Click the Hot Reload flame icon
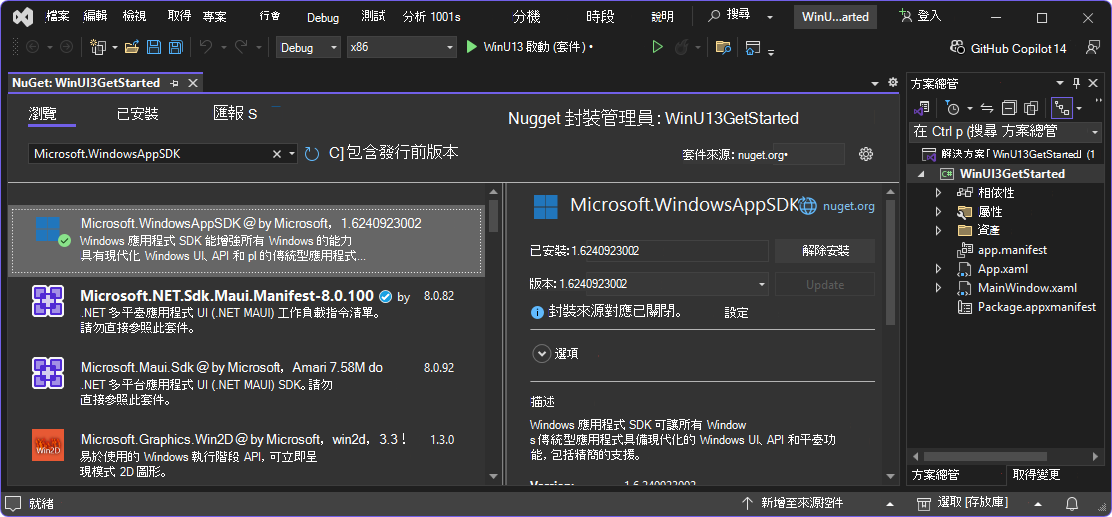This screenshot has width=1112, height=517. tap(682, 48)
